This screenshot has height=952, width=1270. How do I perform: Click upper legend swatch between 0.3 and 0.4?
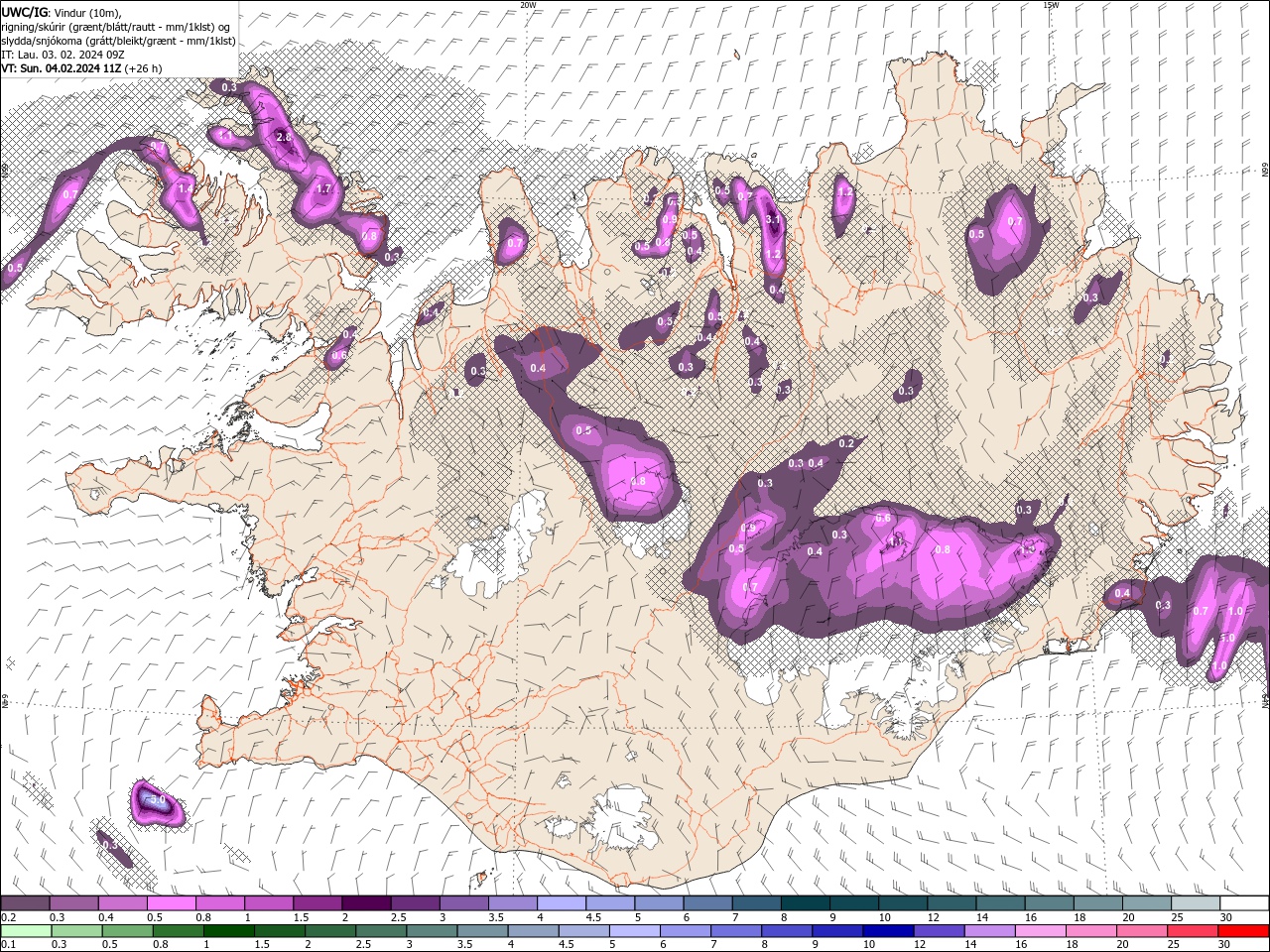click(73, 903)
